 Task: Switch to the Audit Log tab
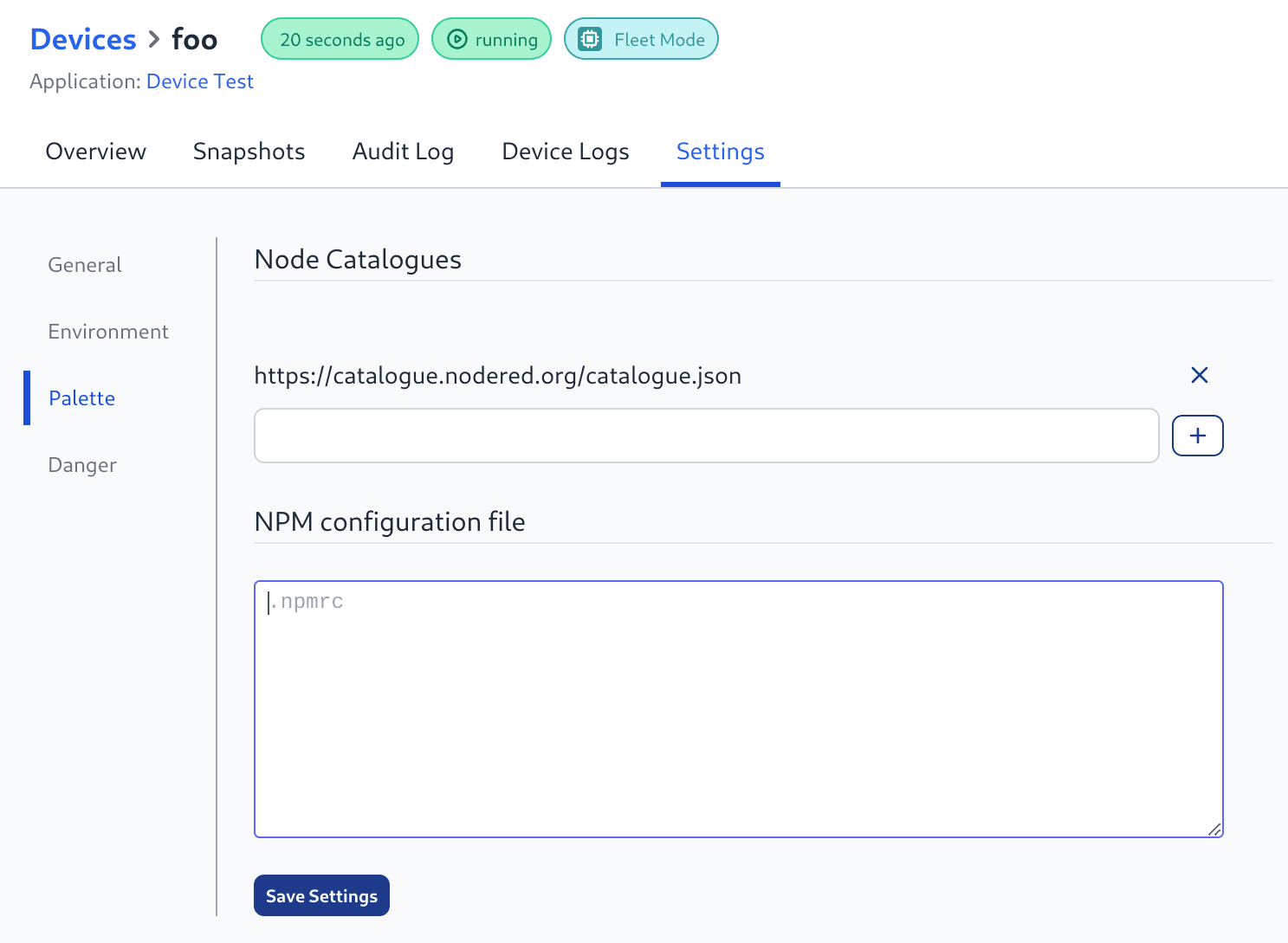403,151
